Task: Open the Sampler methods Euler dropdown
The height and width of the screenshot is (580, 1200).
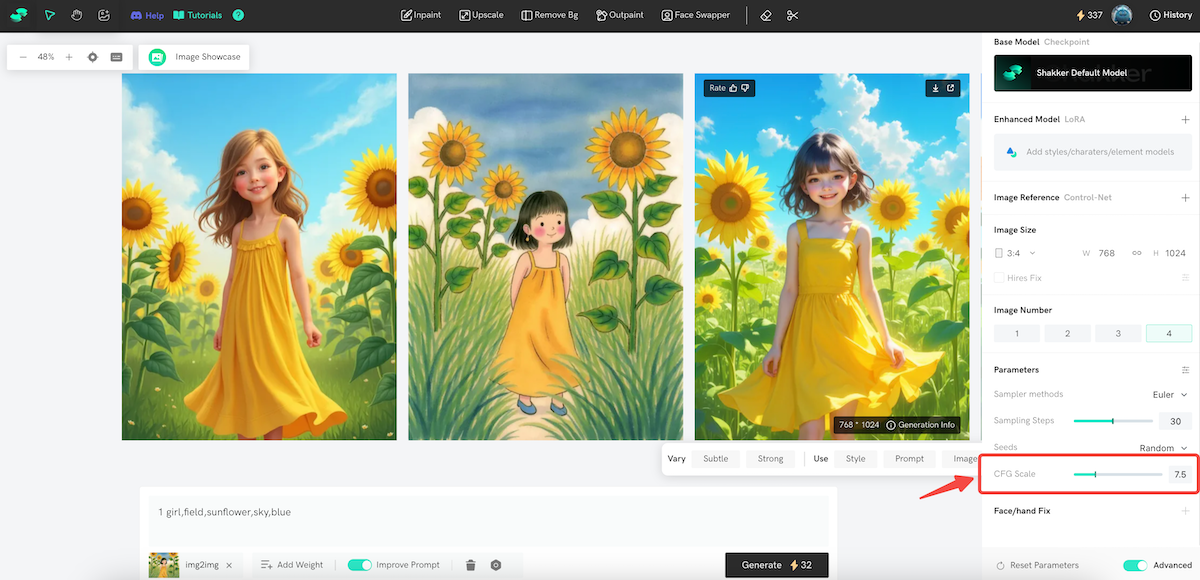Action: click(1169, 395)
